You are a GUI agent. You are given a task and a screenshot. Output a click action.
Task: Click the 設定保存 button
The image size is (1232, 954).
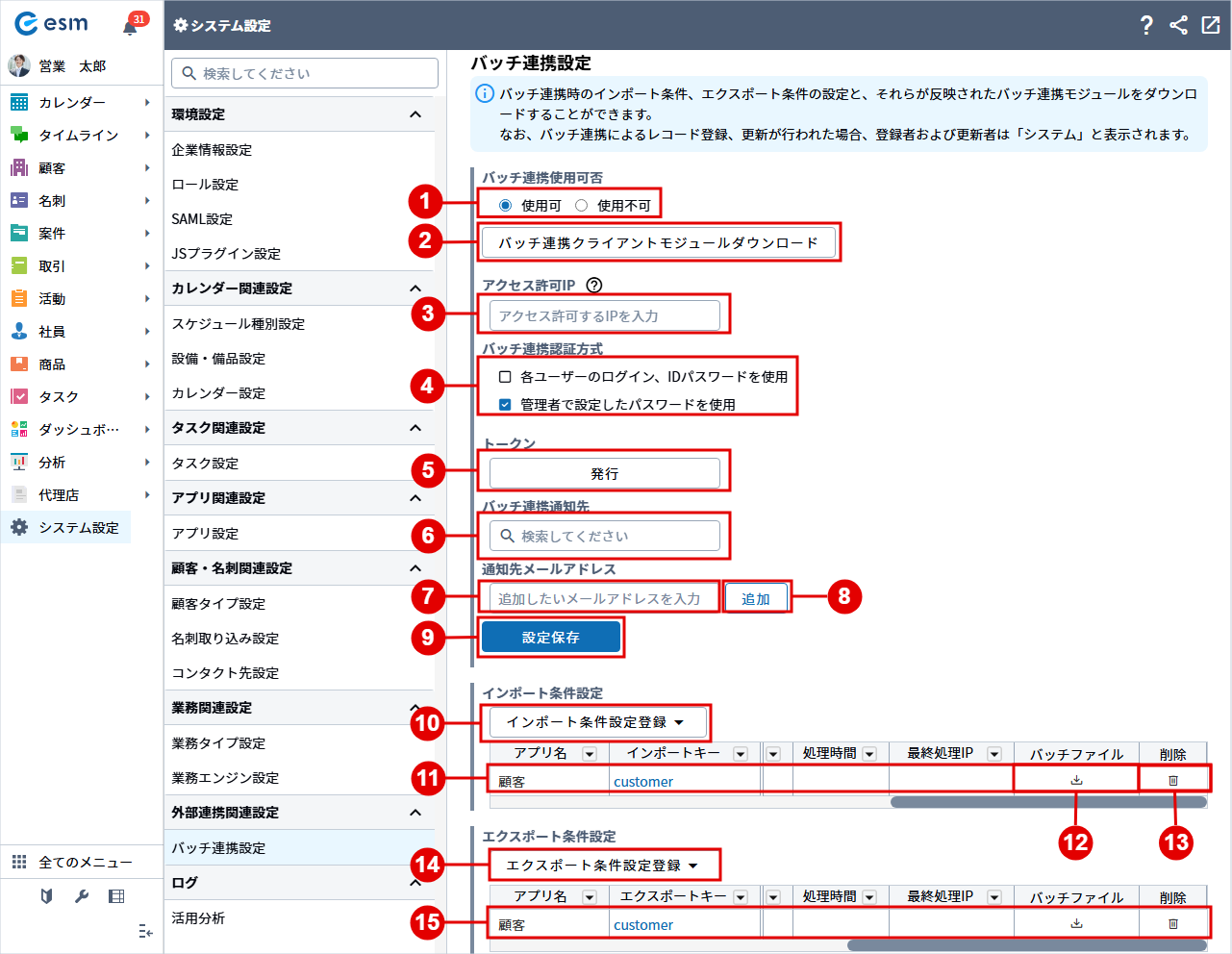551,638
